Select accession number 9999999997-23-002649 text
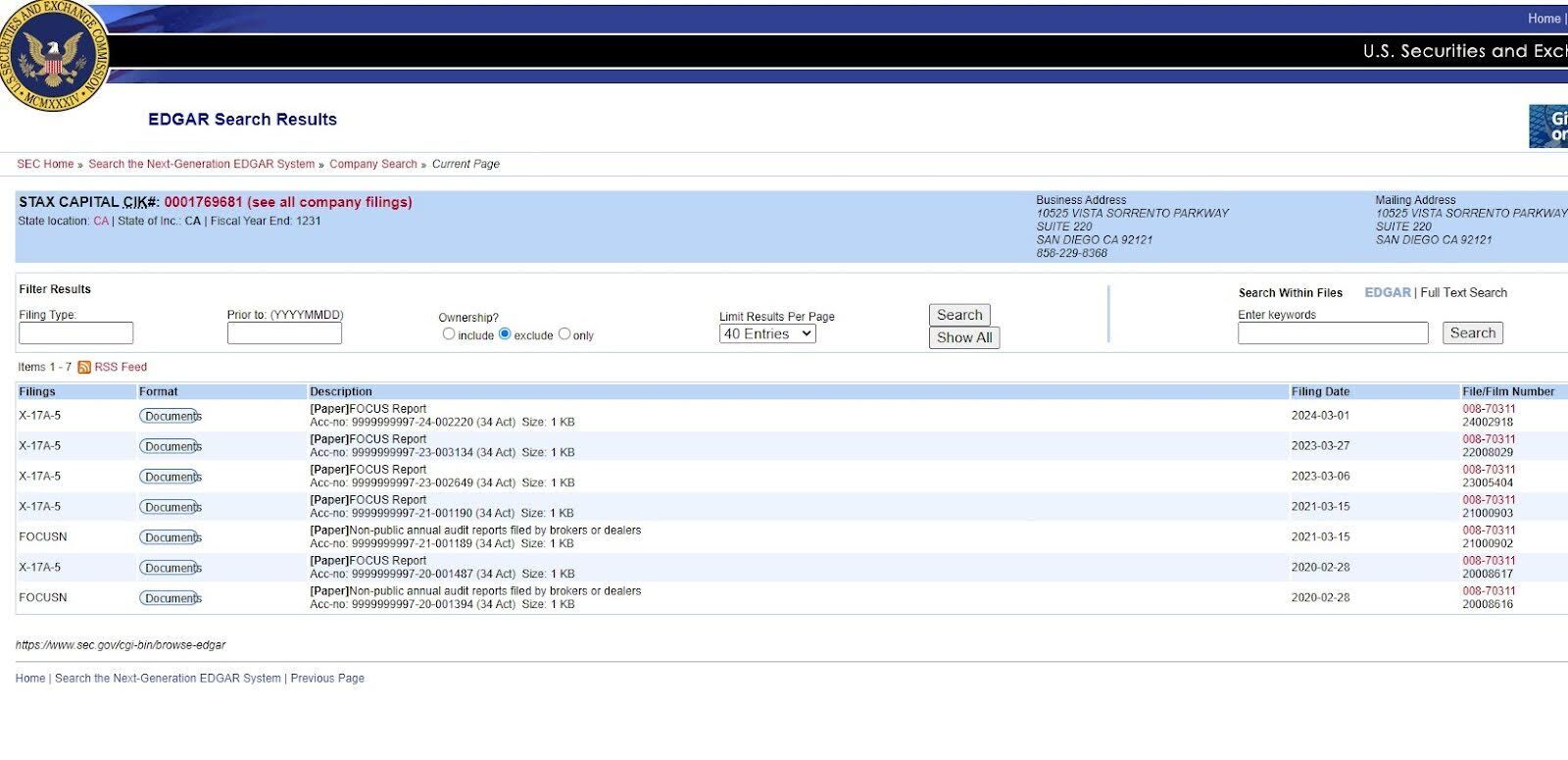The width and height of the screenshot is (1568, 760). [x=412, y=483]
